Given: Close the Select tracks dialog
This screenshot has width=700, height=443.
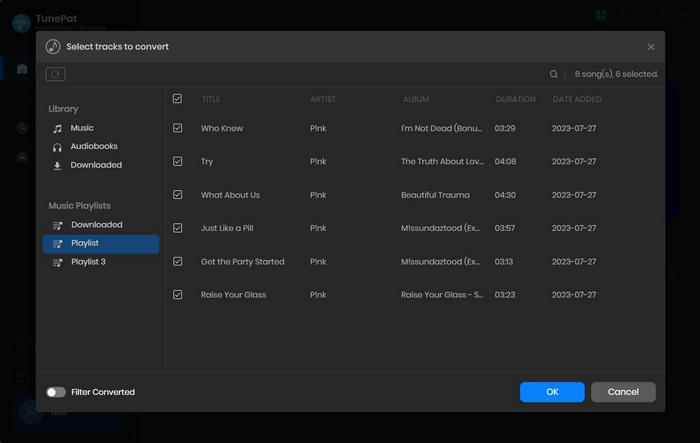Looking at the screenshot, I should (651, 47).
